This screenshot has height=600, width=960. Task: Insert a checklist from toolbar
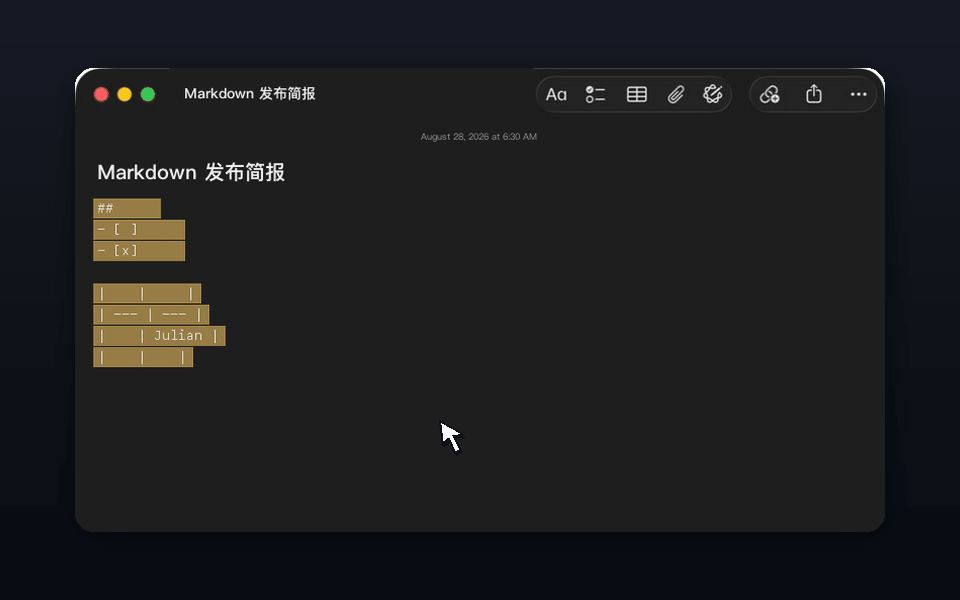point(595,94)
